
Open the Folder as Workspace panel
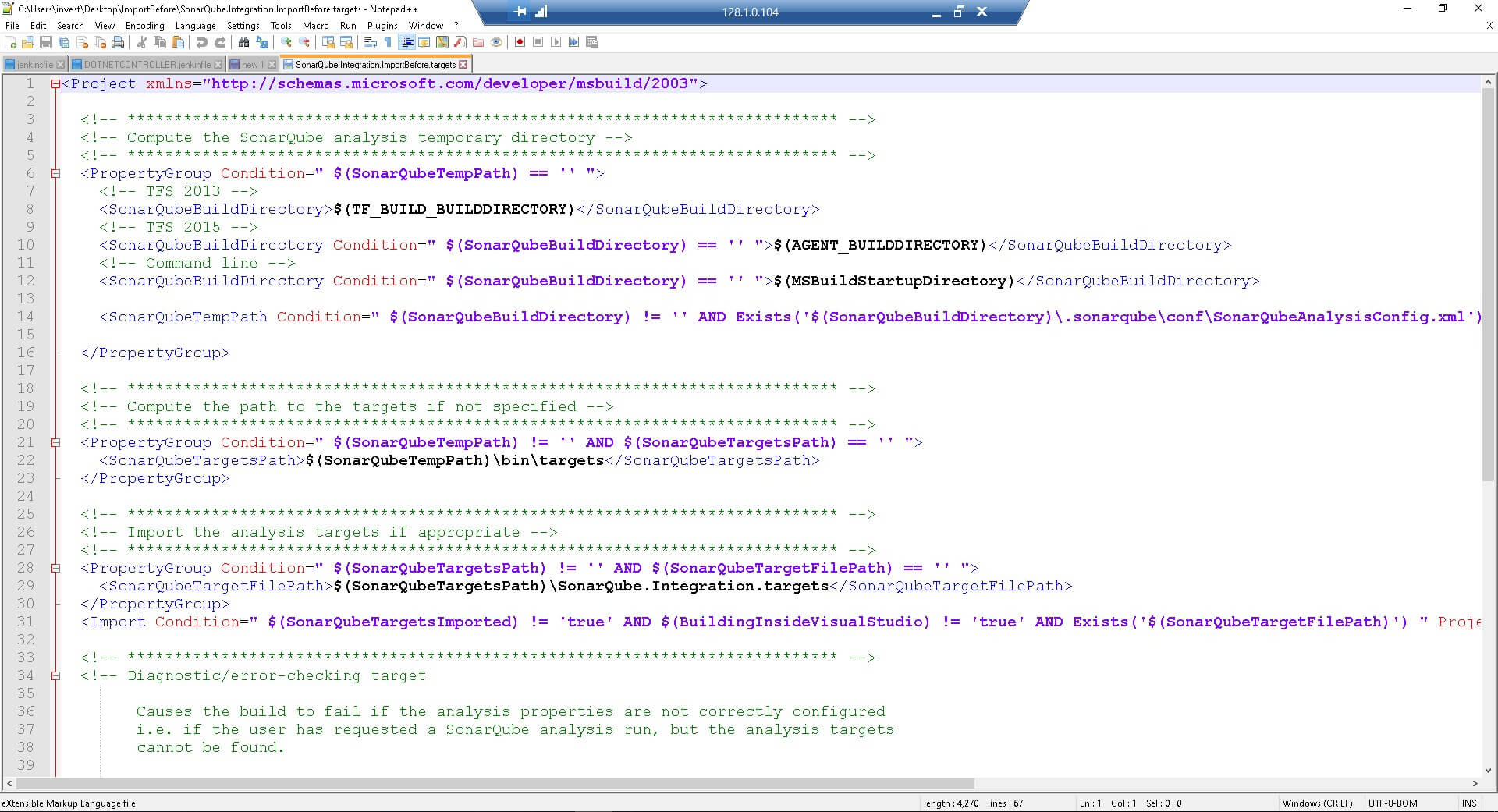tap(478, 42)
